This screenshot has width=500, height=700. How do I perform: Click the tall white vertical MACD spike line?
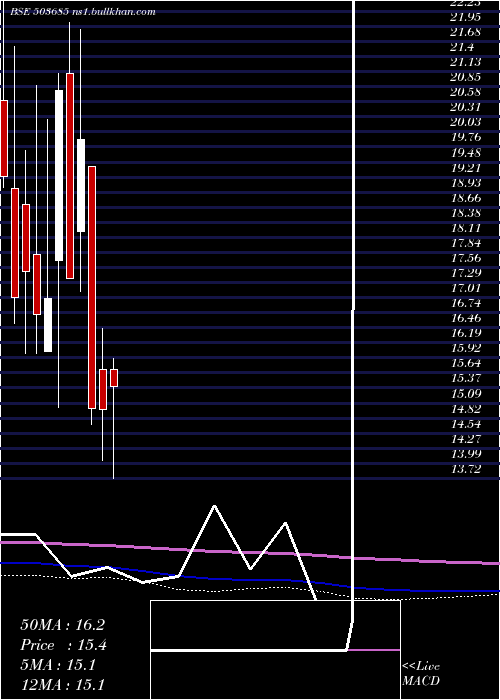click(x=354, y=312)
